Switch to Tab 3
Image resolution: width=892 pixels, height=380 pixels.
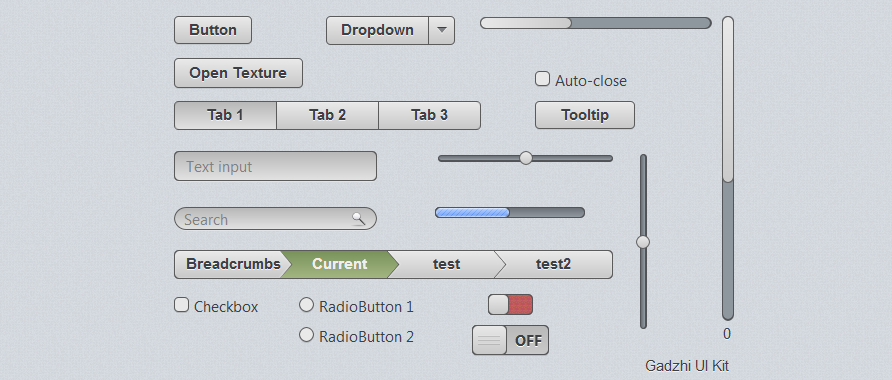click(430, 115)
